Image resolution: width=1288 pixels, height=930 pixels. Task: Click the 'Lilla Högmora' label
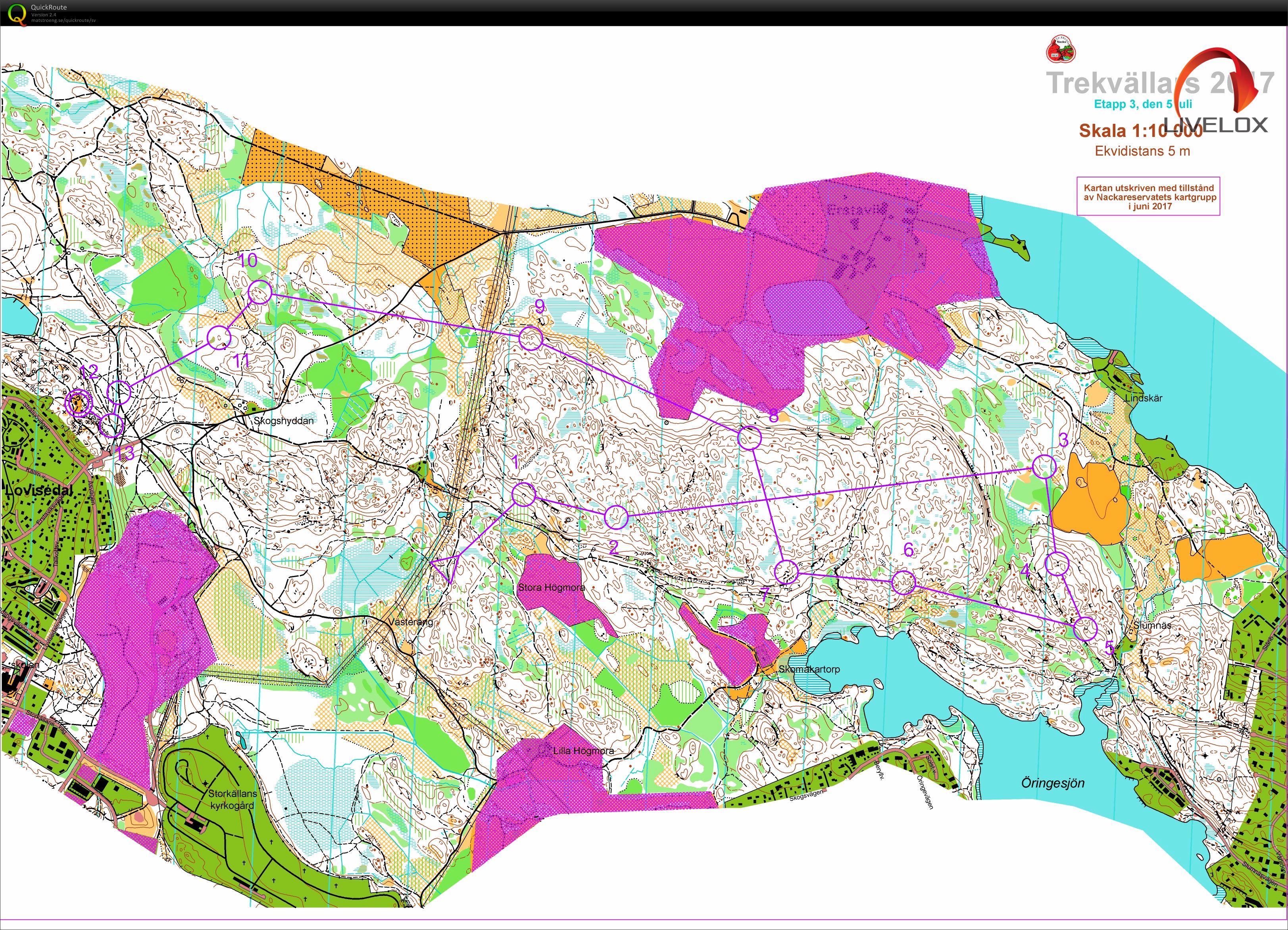pos(584,751)
